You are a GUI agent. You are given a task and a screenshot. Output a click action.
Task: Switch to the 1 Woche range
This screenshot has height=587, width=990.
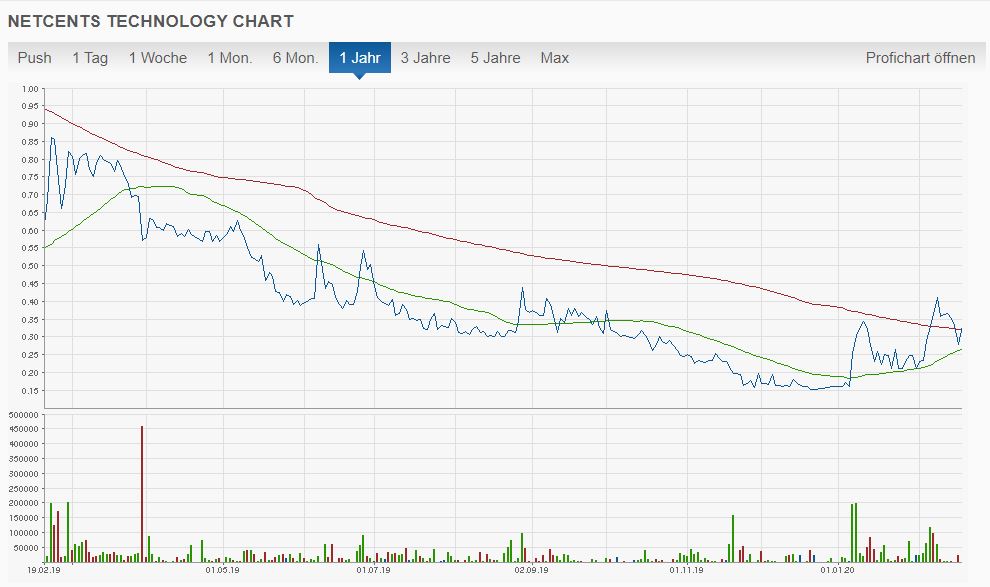pos(158,58)
